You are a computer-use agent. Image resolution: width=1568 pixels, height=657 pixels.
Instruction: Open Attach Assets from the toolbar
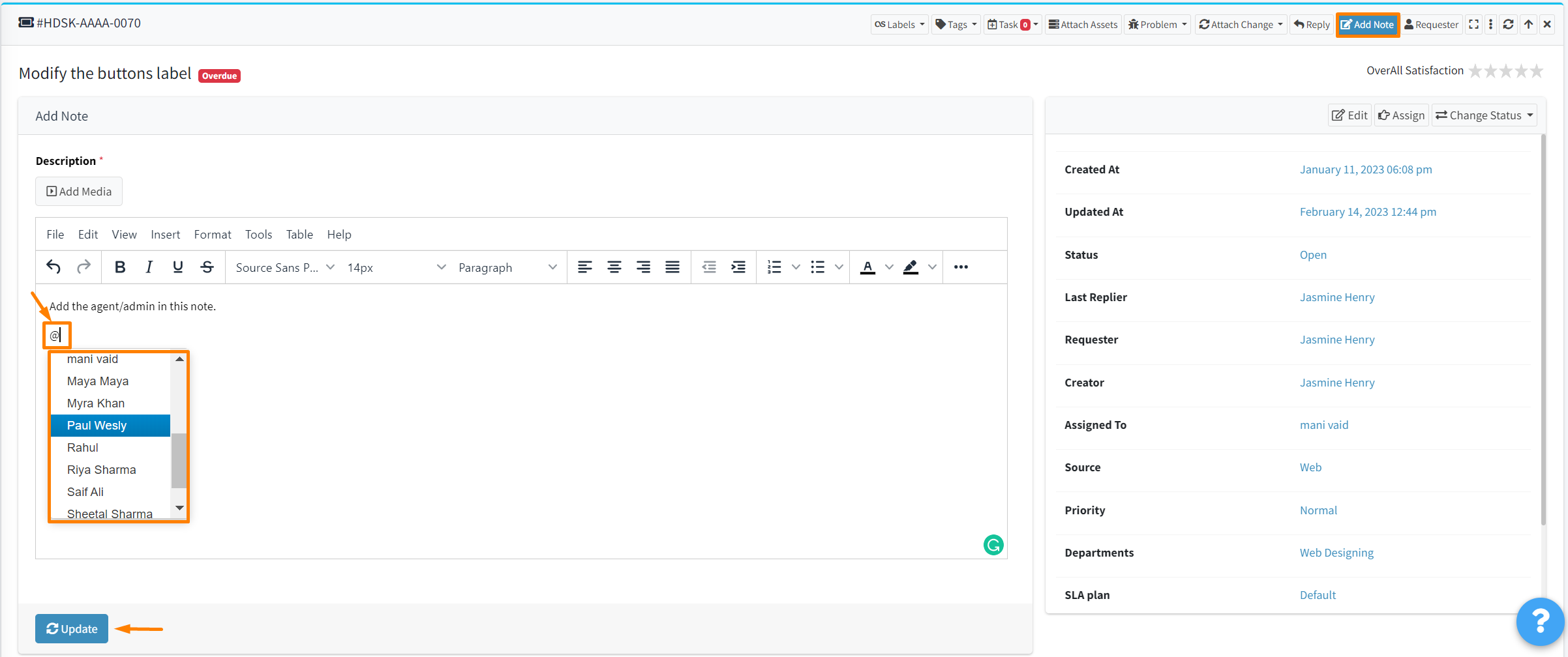pos(1083,24)
